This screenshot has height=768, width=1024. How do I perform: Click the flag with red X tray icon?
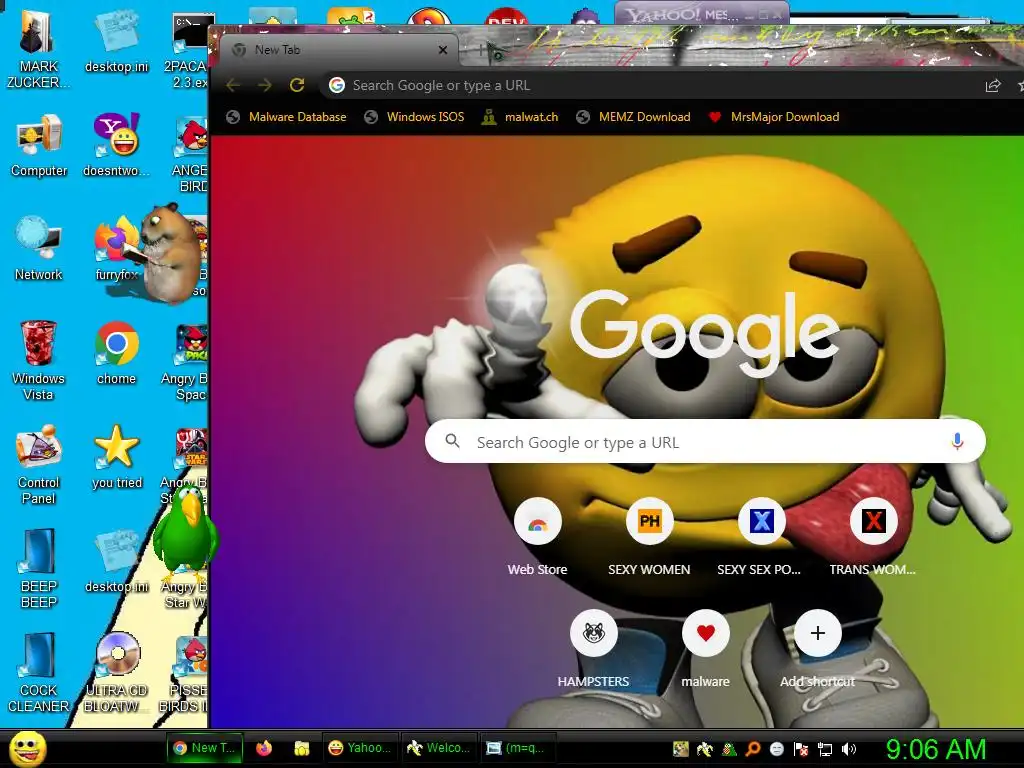[801, 749]
